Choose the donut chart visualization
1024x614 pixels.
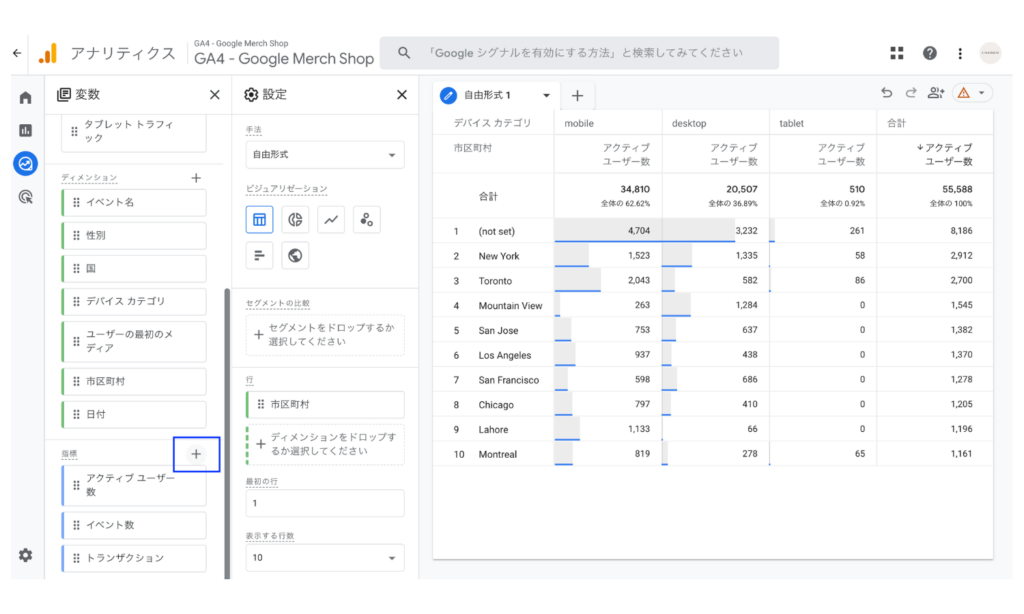(x=295, y=219)
